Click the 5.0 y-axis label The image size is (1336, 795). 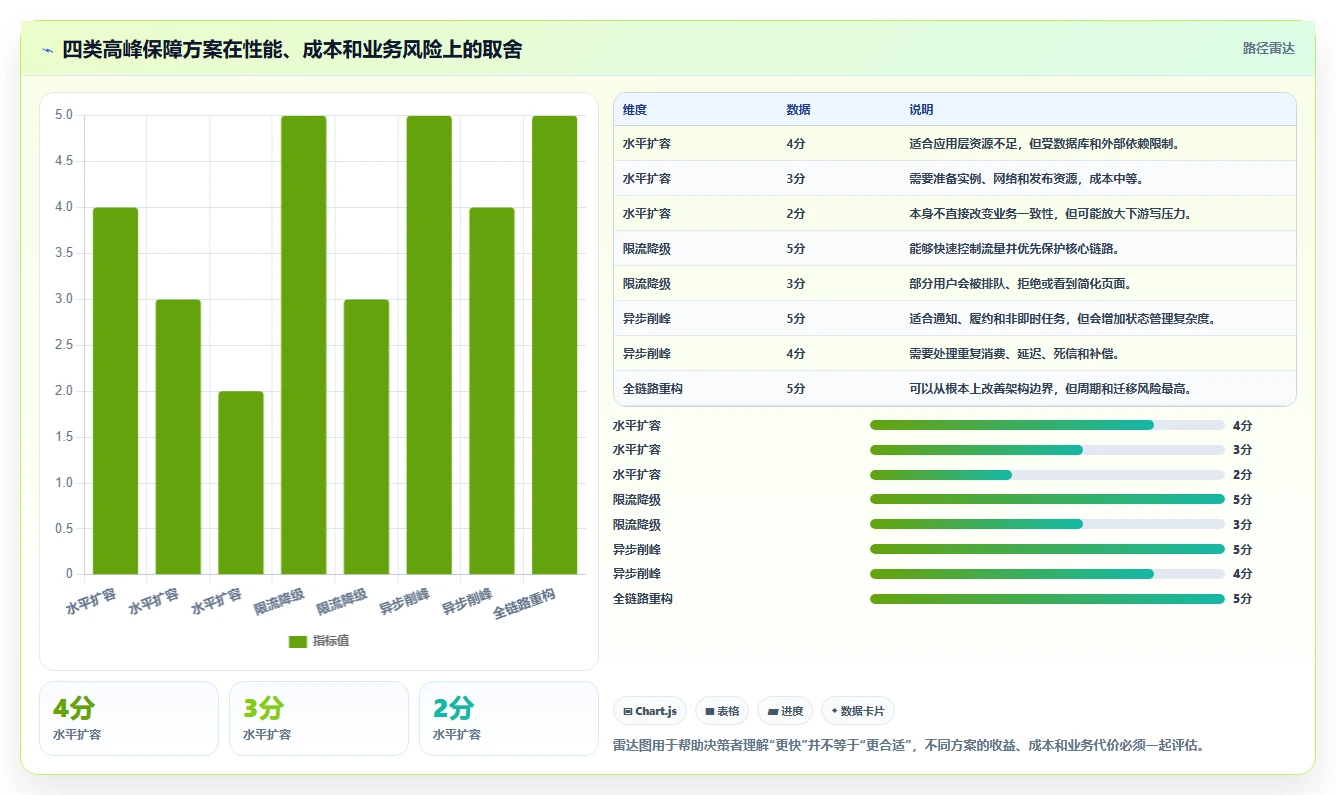pyautogui.click(x=63, y=115)
